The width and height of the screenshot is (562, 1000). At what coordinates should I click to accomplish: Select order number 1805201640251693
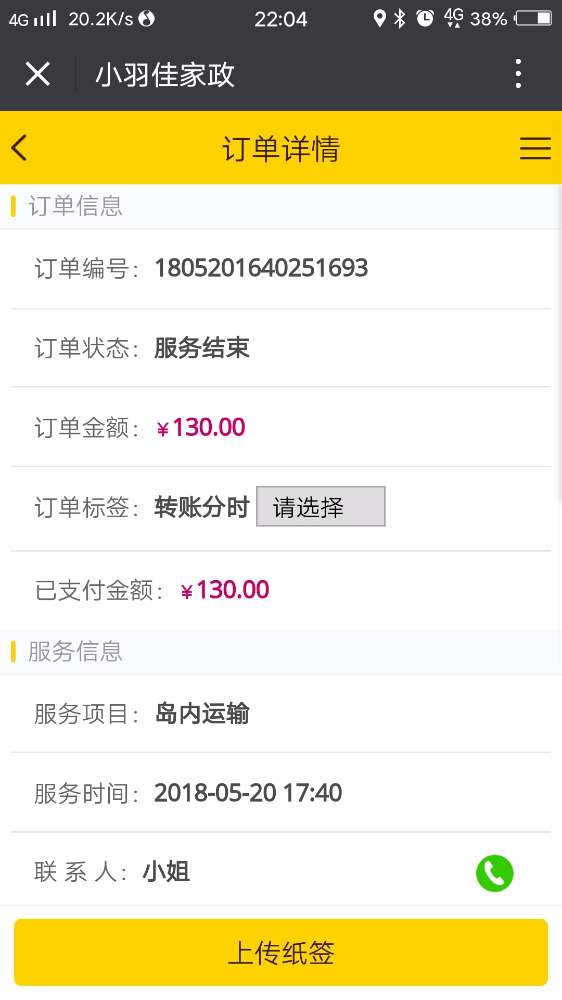point(262,268)
